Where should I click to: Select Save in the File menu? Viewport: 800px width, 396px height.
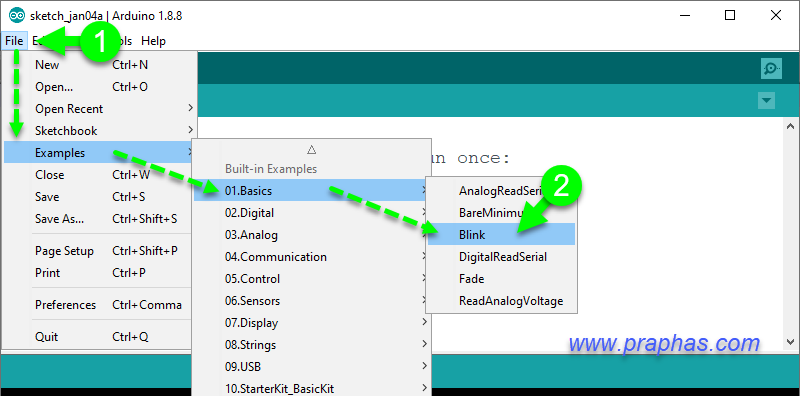99,196
